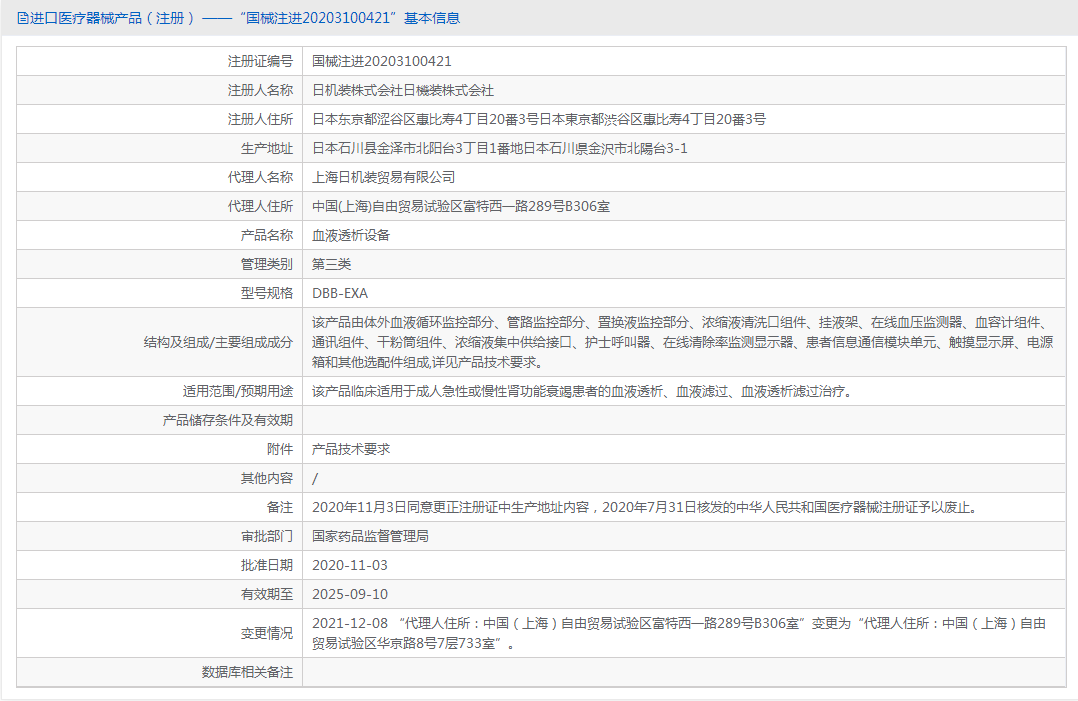Screen dimensions: 1078x701
Task: Select approval date 2020-11-03
Action: (x=350, y=565)
